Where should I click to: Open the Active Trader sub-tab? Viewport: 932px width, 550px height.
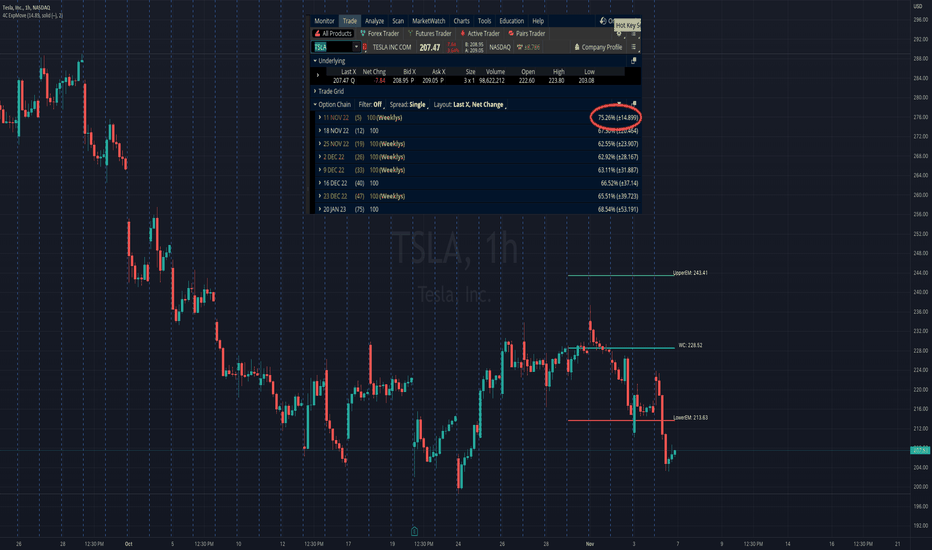click(480, 33)
